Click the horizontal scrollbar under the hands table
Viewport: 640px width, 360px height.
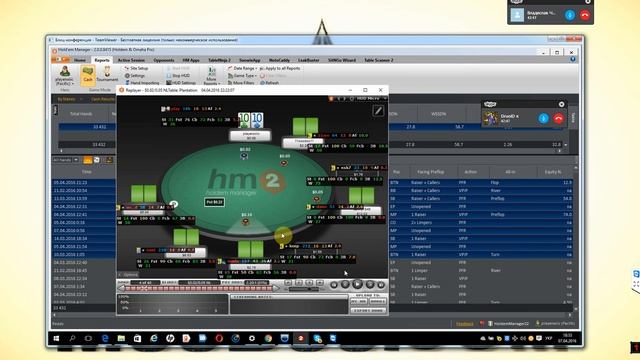(x=312, y=314)
